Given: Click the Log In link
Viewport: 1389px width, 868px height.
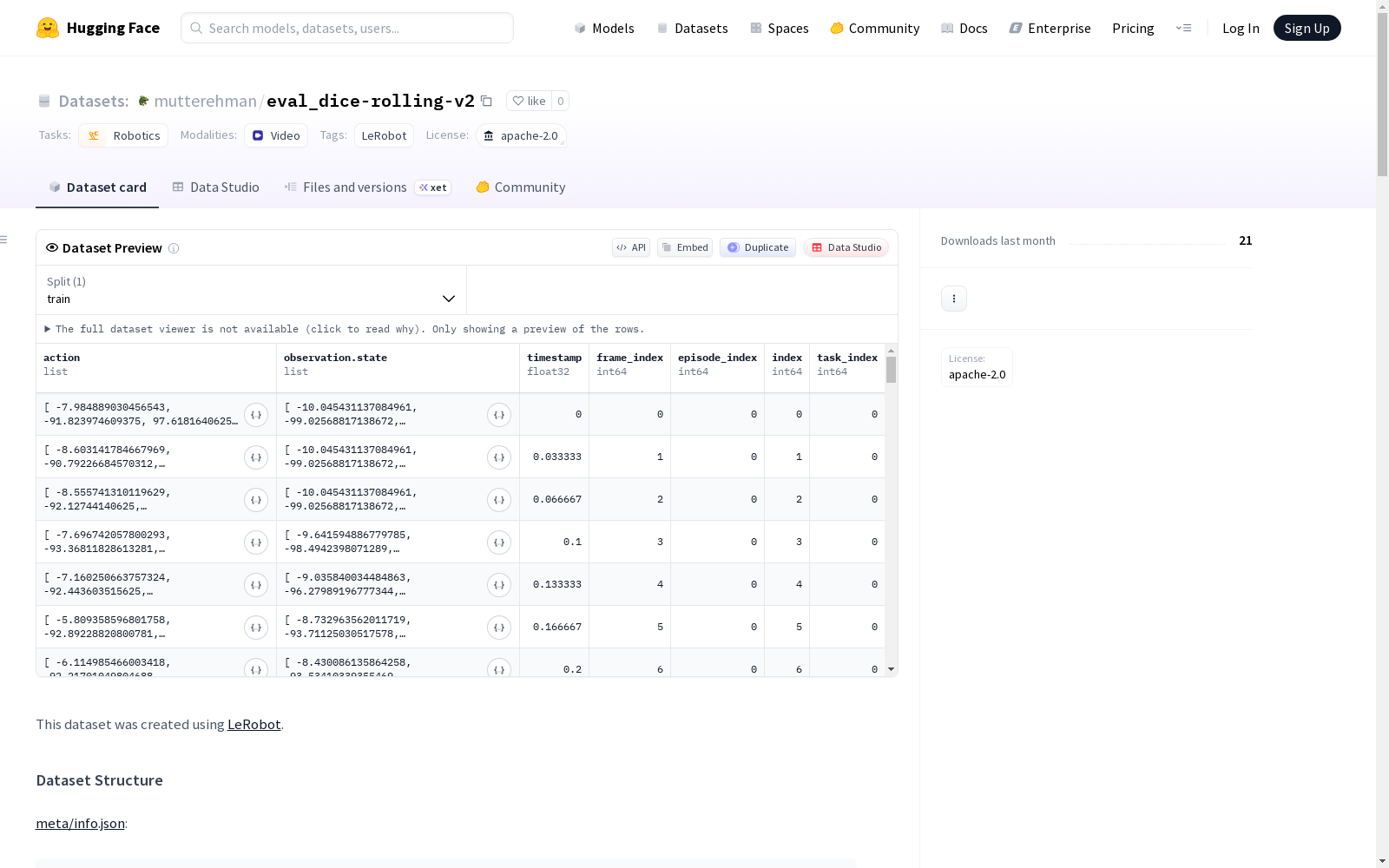Looking at the screenshot, I should 1241,28.
